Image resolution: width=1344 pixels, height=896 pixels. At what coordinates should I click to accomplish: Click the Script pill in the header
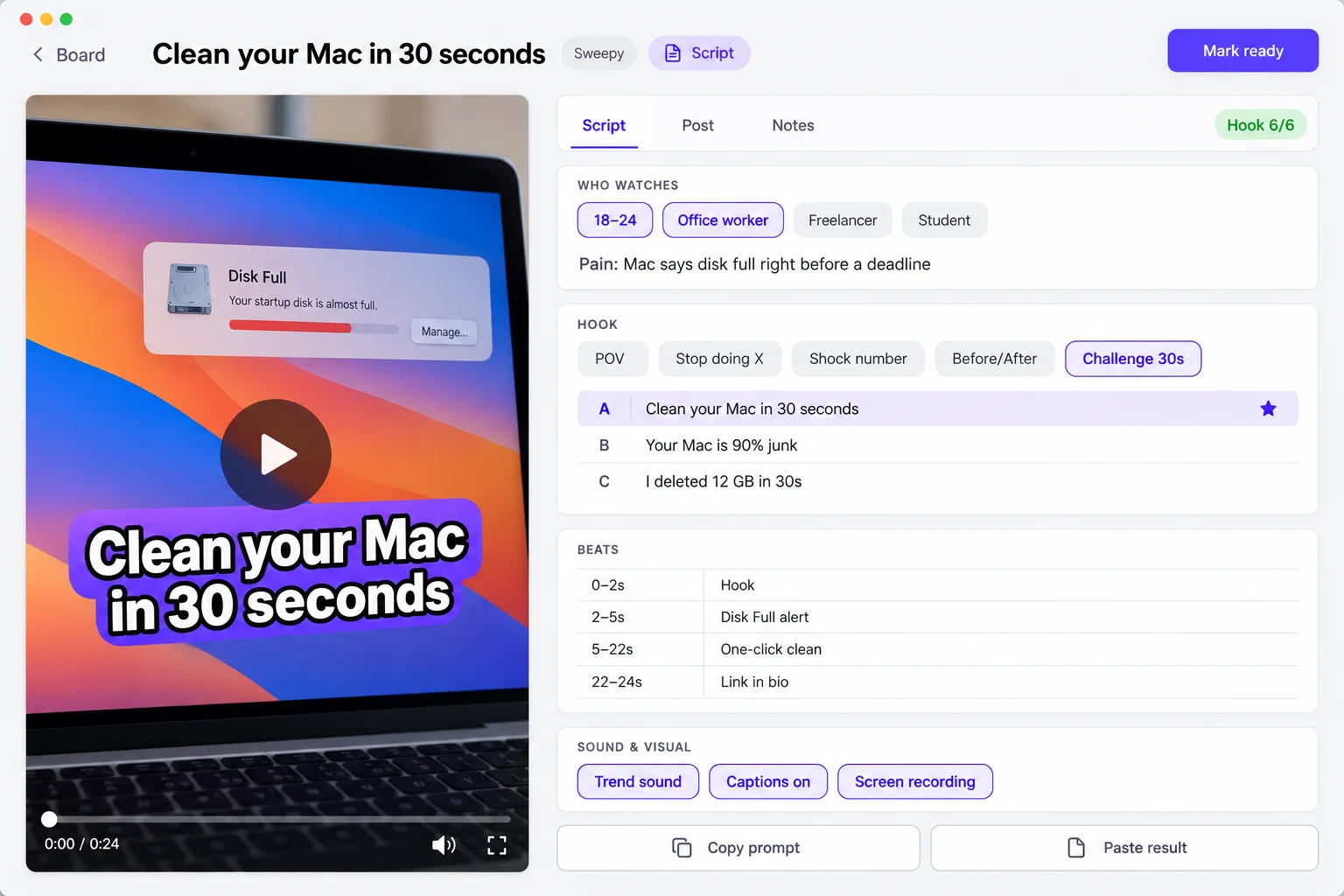point(699,53)
